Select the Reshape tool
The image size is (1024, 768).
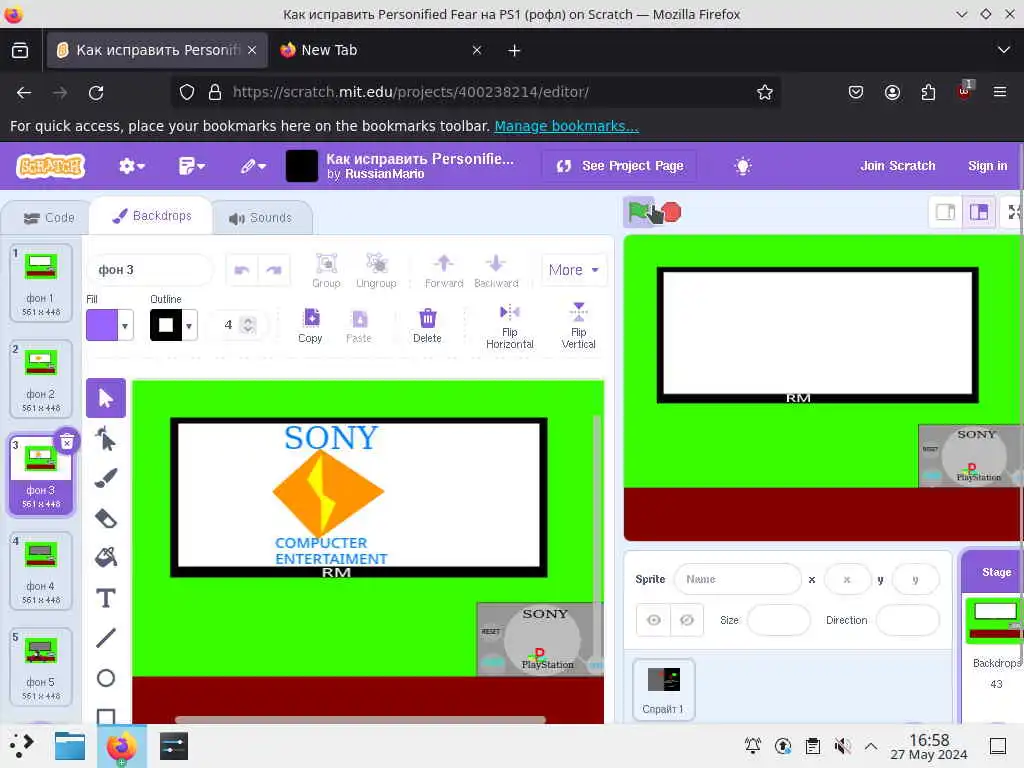106,439
